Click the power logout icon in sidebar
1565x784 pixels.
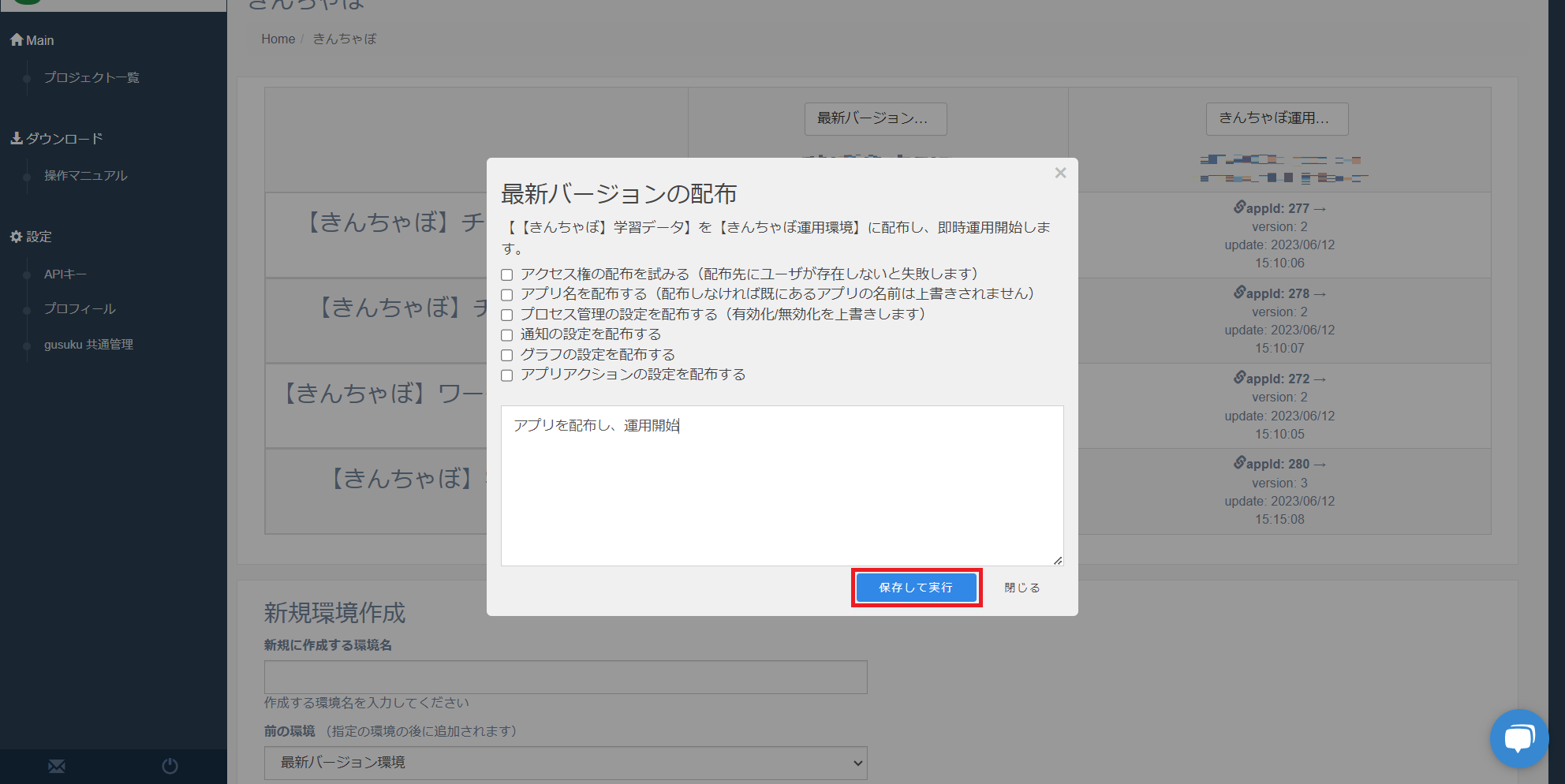pos(170,766)
